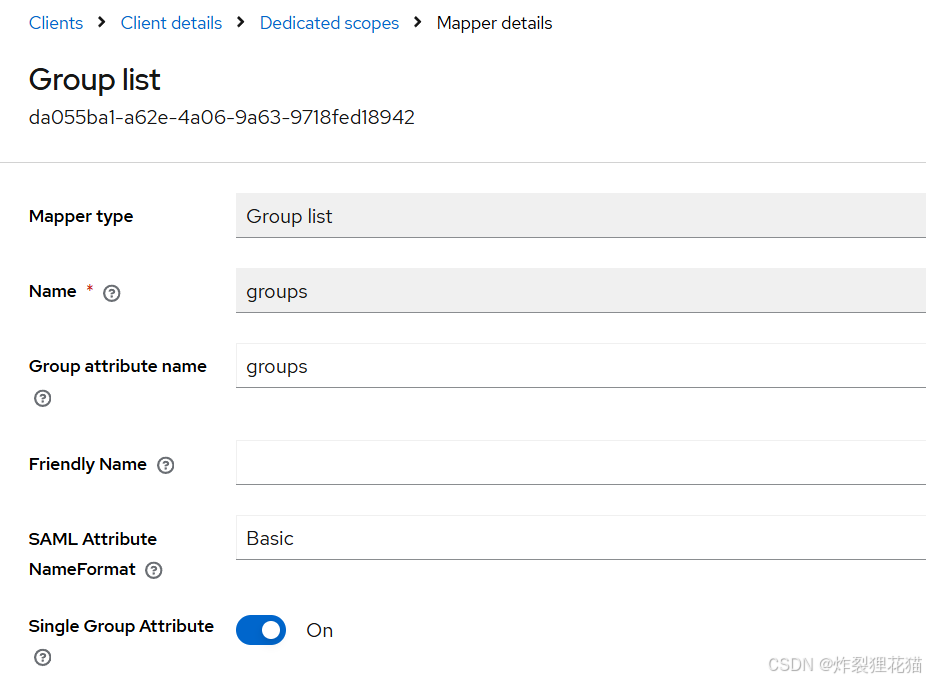Click chevron after Client details breadcrumb
The image size is (926, 680).
(x=240, y=22)
